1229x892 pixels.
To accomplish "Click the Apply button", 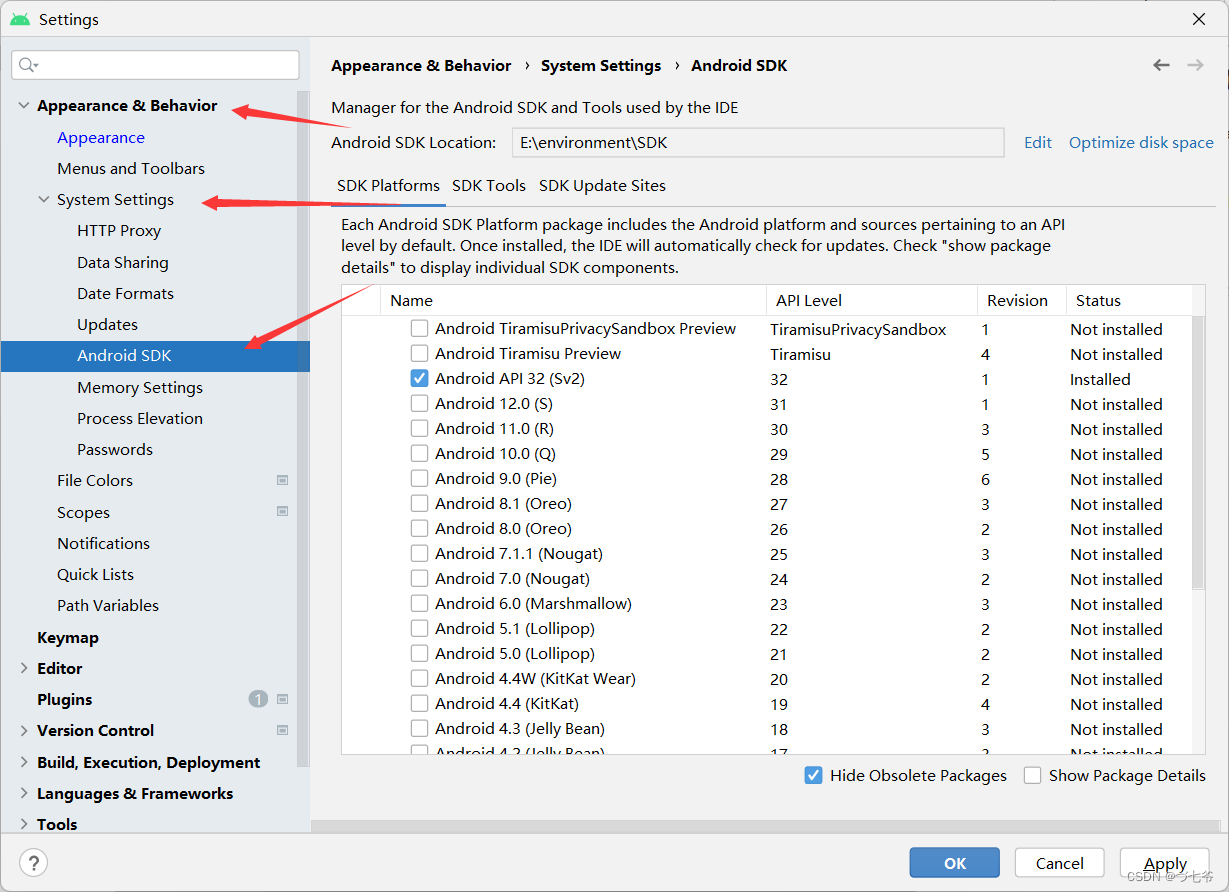I will (x=1165, y=863).
